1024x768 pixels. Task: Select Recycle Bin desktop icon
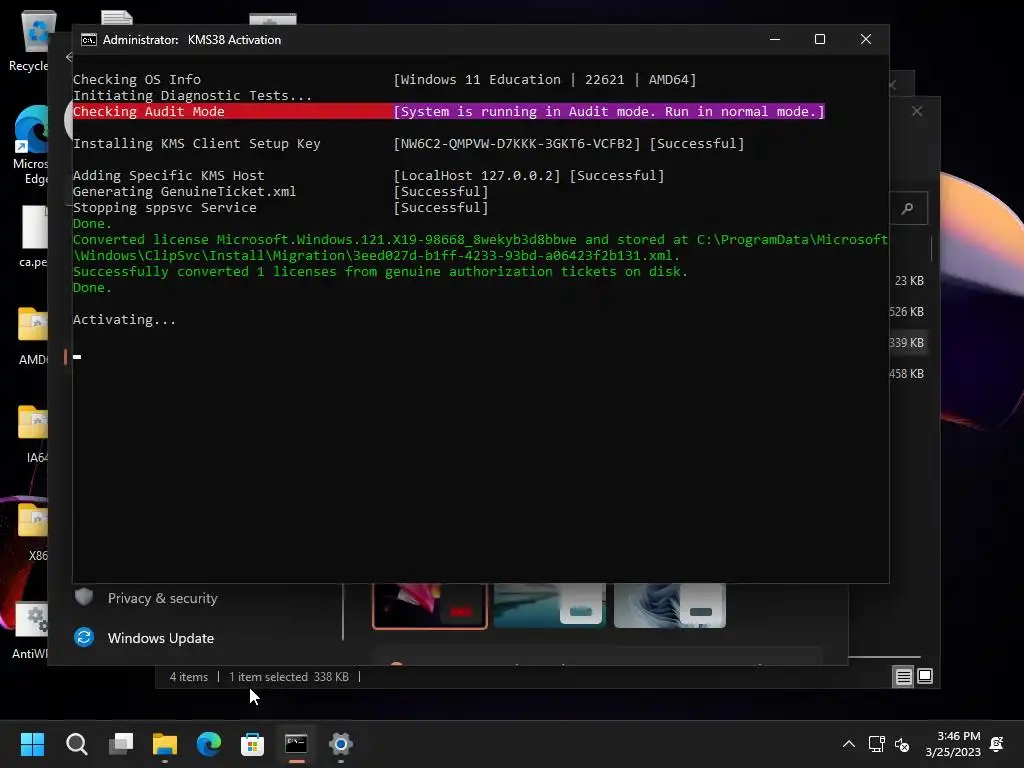[29, 40]
